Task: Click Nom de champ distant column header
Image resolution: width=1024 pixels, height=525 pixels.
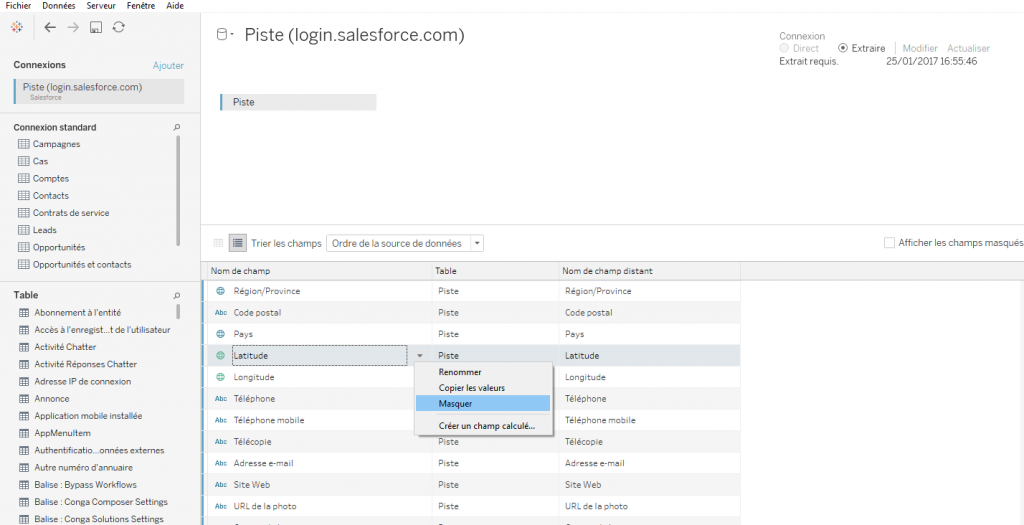Action: (x=650, y=270)
